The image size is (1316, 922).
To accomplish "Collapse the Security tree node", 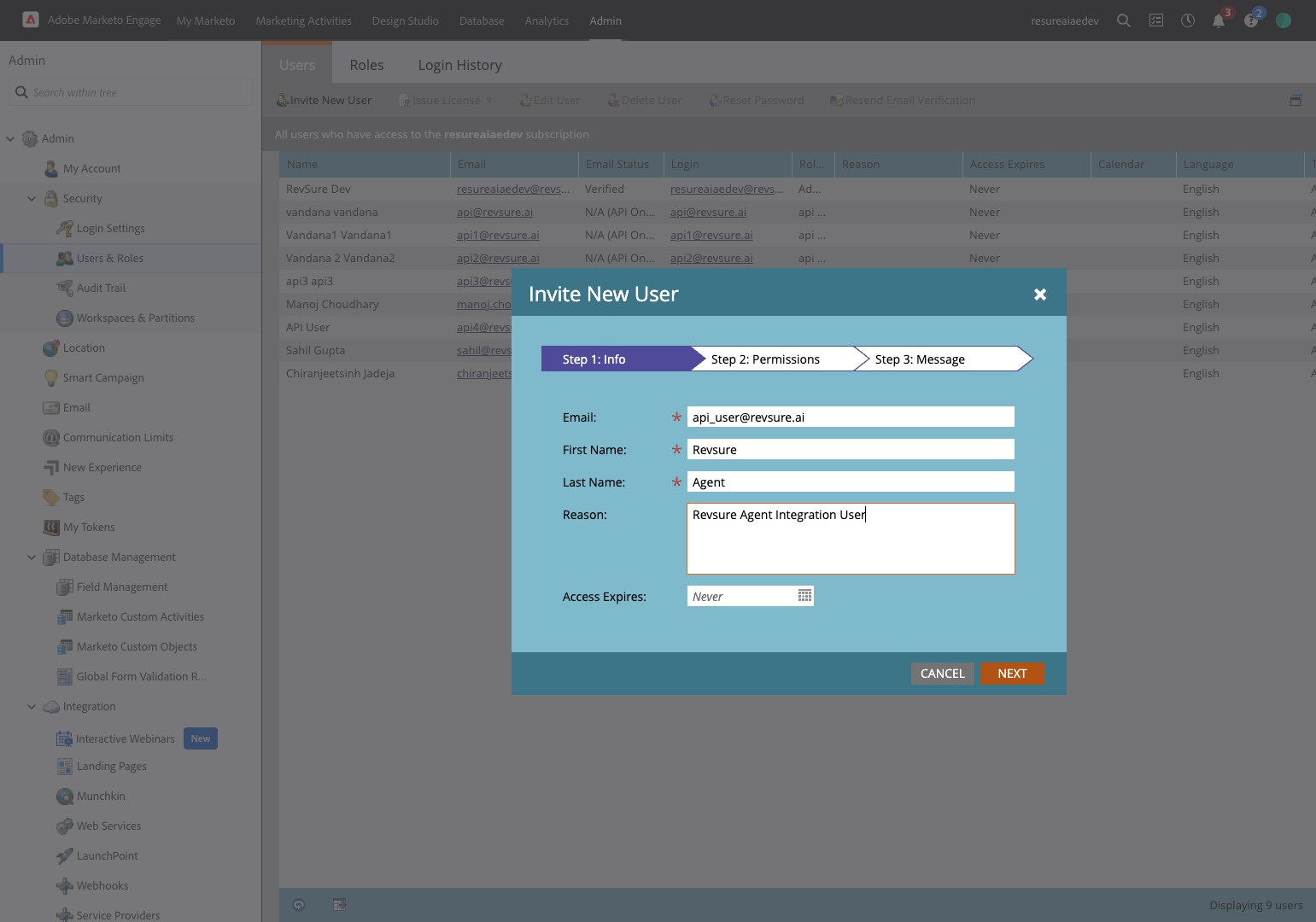I will (x=32, y=199).
